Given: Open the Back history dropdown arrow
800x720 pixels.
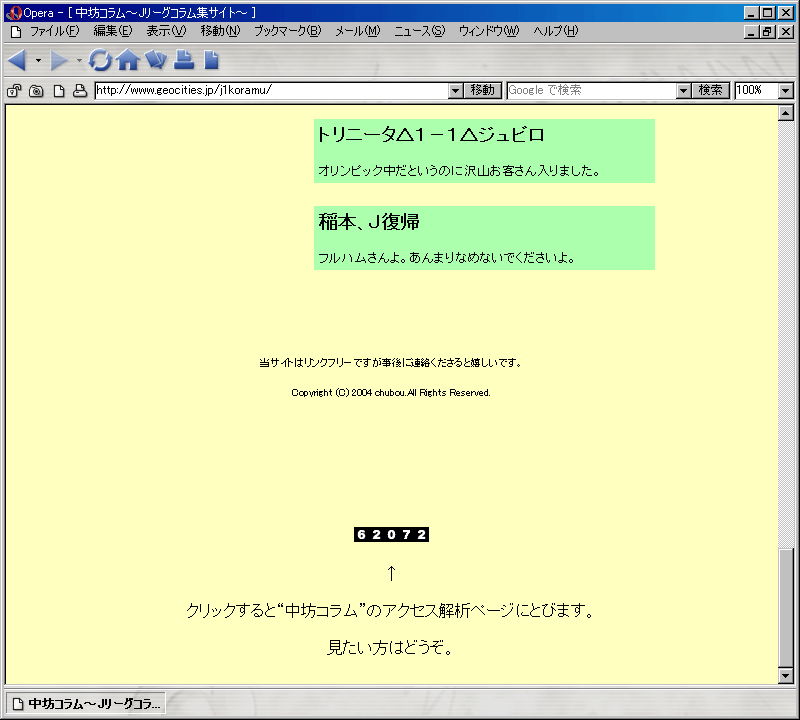Looking at the screenshot, I should tap(38, 60).
